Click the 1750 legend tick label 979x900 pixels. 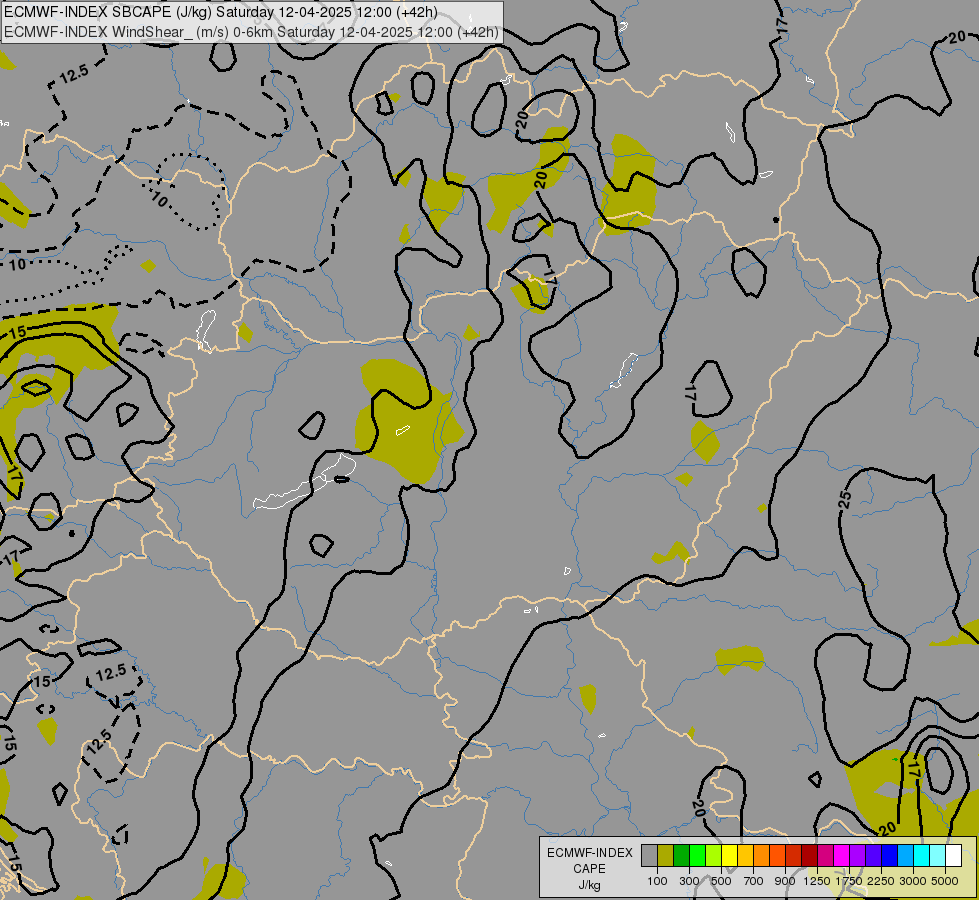tap(850, 881)
